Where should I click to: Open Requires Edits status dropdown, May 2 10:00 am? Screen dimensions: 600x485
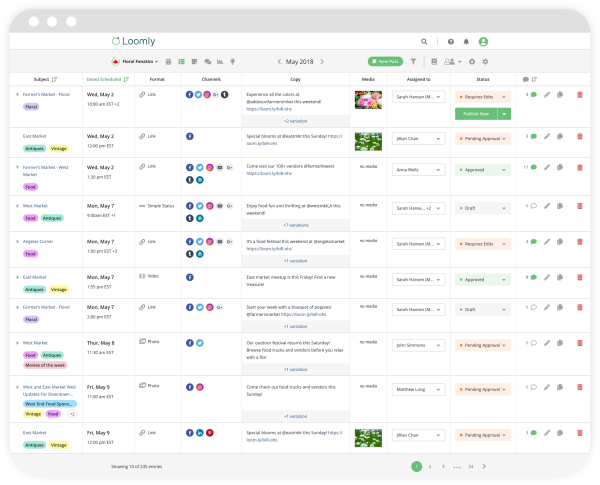(483, 97)
